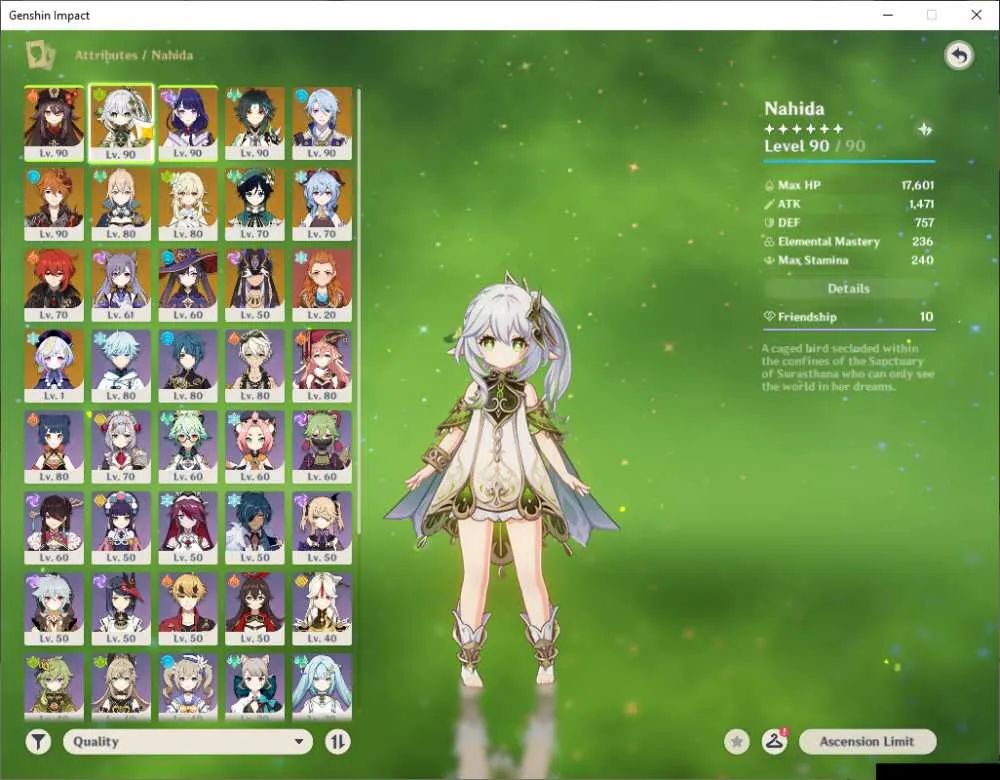Open the character filter funnel icon
The image size is (1000, 780).
[x=38, y=742]
